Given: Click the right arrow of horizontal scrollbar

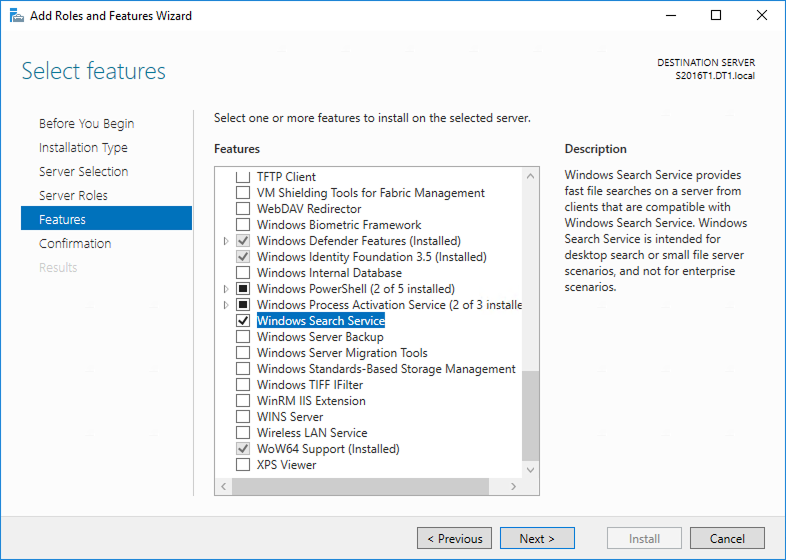Looking at the screenshot, I should [513, 486].
